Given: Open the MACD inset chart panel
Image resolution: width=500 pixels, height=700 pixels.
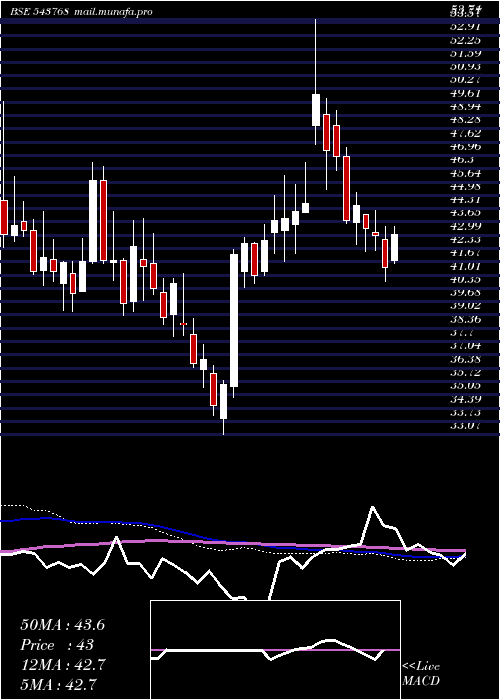Looking at the screenshot, I should pyautogui.click(x=275, y=650).
